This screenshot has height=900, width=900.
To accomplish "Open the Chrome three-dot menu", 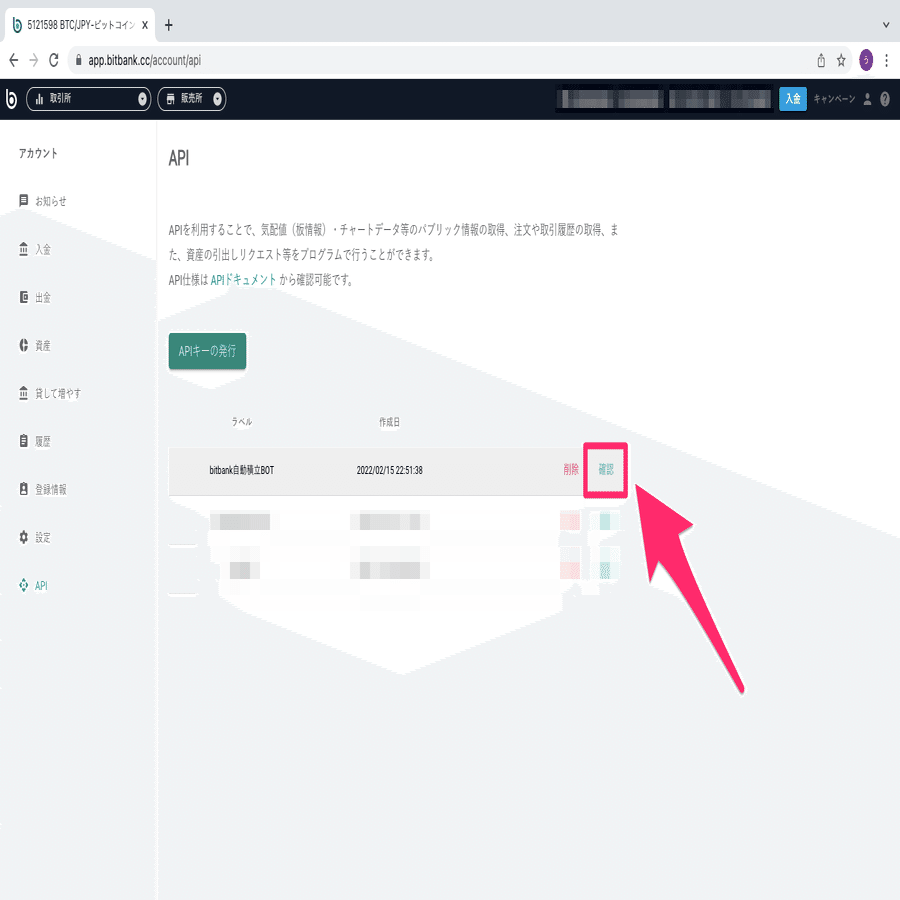I will [886, 60].
